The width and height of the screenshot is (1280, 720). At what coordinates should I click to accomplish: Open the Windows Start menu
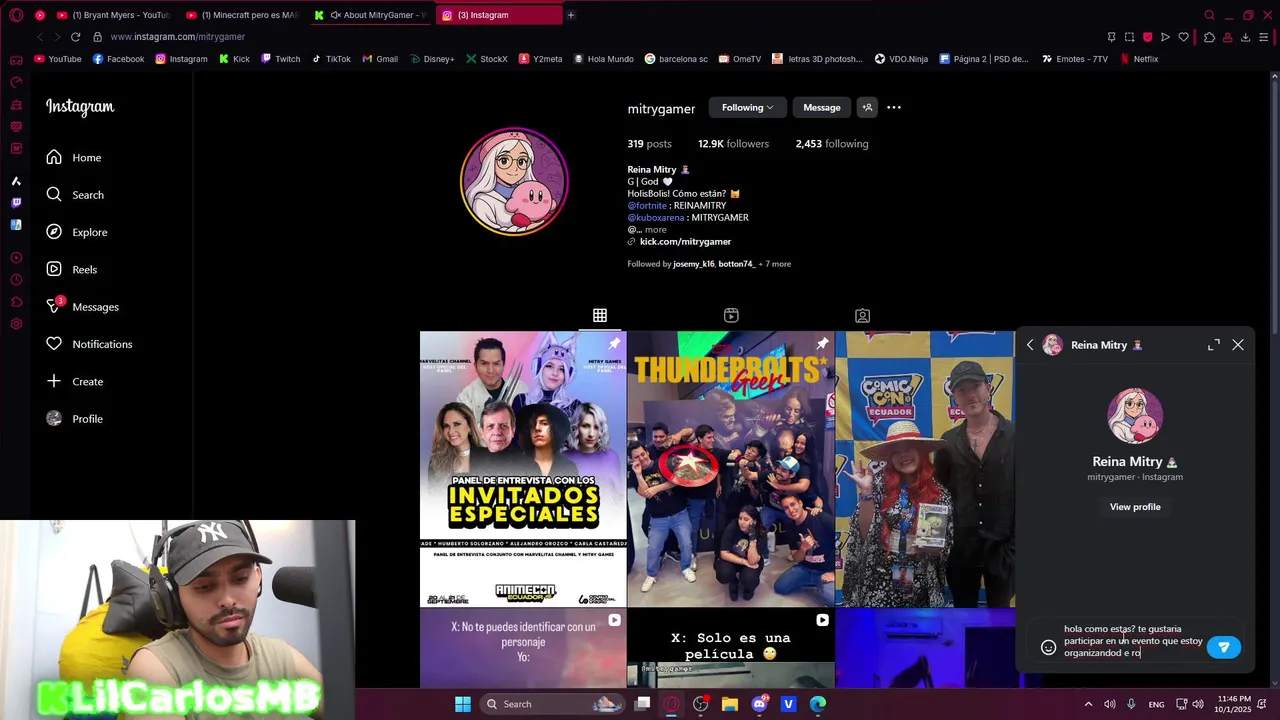pos(463,704)
